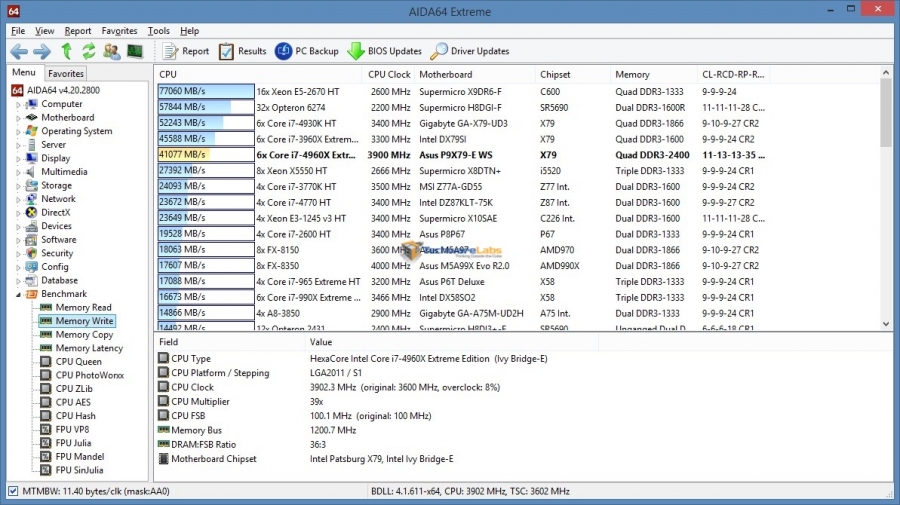900x505 pixels.
Task: Click the Refresh toolbar icon
Action: 88,52
